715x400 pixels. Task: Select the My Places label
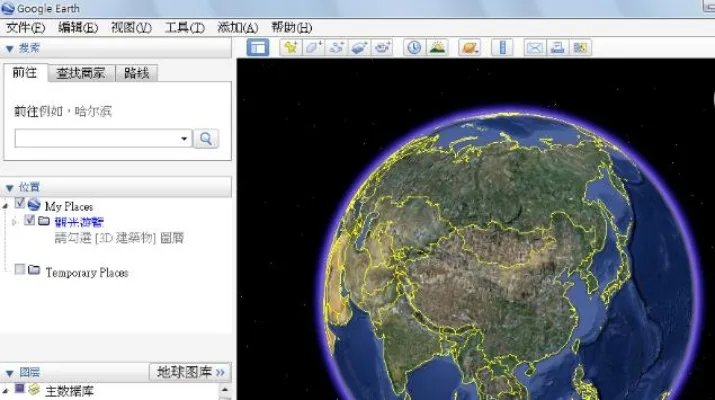coord(69,207)
